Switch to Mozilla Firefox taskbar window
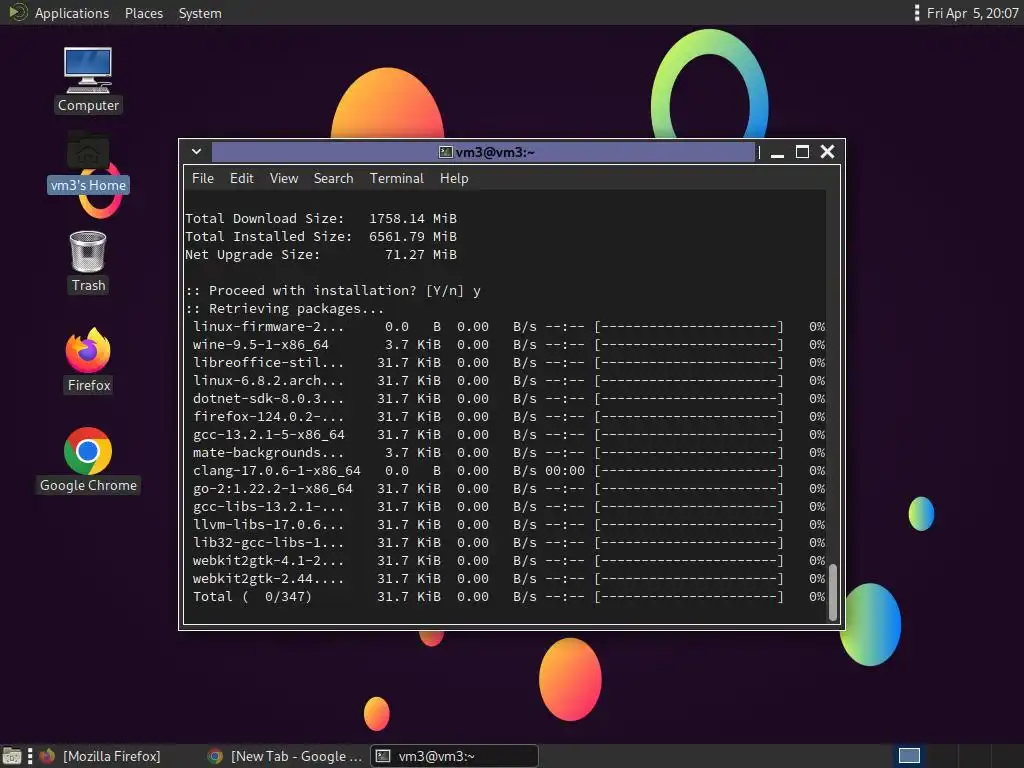The height and width of the screenshot is (768, 1024). 111,756
